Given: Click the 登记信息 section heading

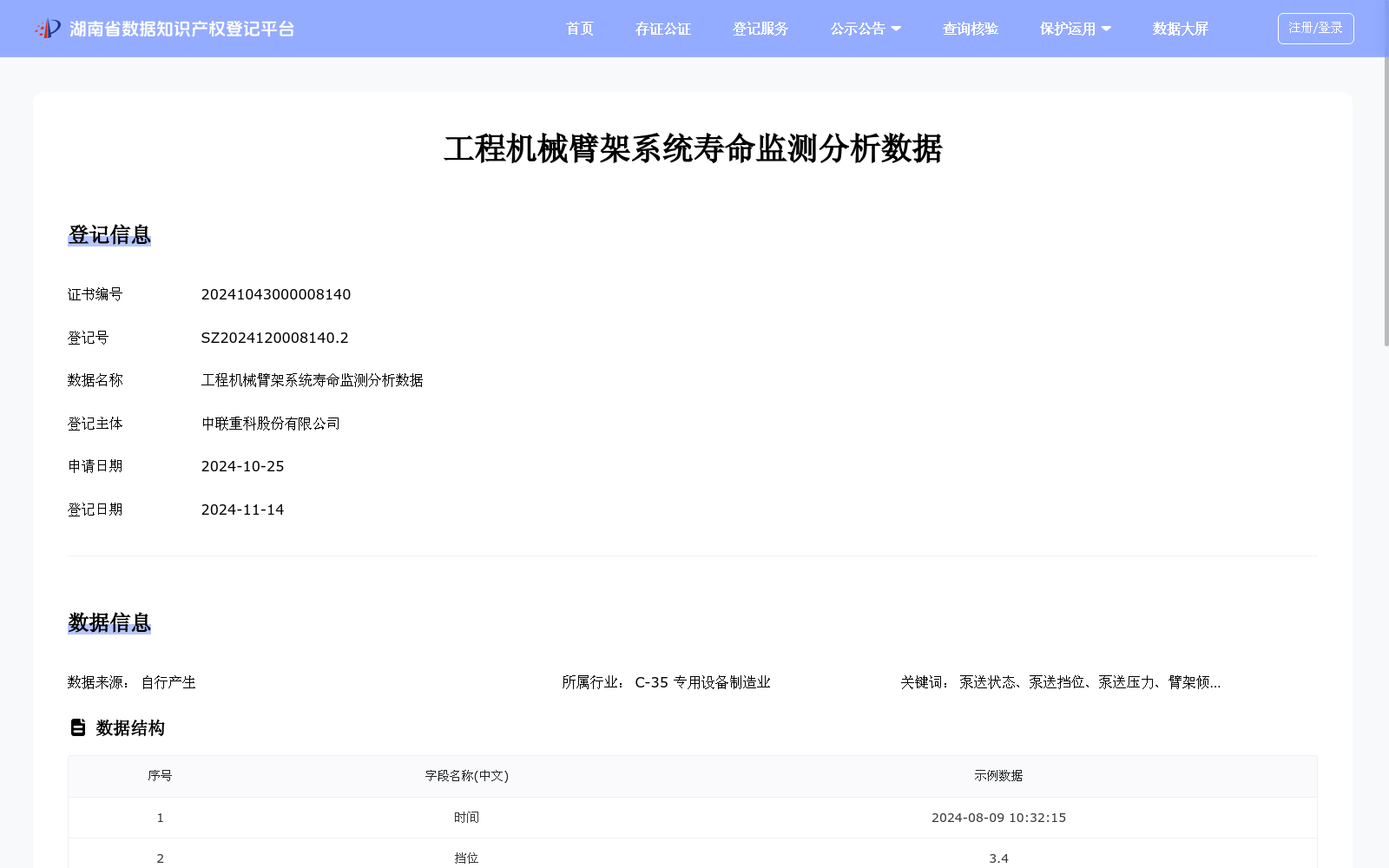Looking at the screenshot, I should [109, 234].
